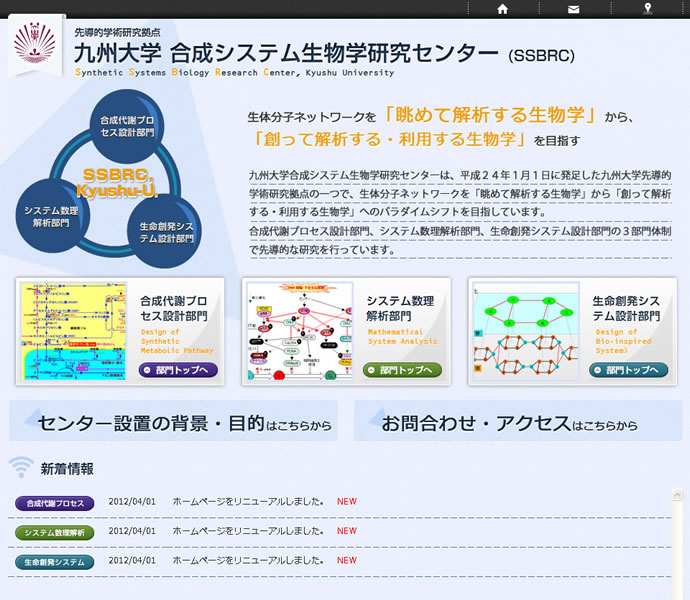Image resolution: width=690 pixels, height=600 pixels.
Task: Click news text in 合成代謝プロセス row
Action: coord(248,501)
